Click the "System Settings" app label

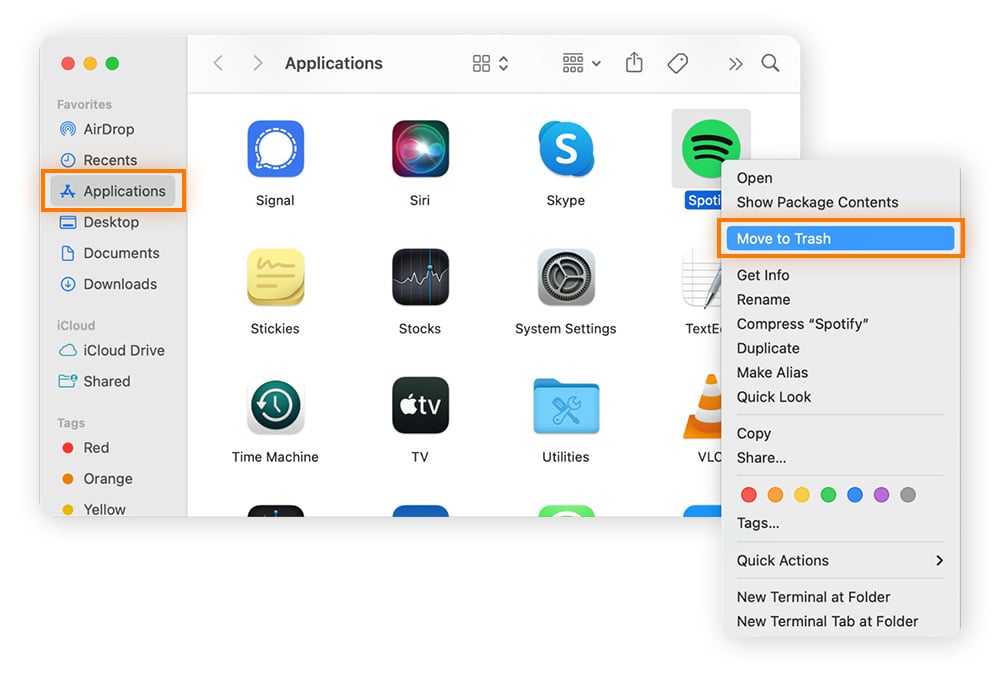pos(566,328)
